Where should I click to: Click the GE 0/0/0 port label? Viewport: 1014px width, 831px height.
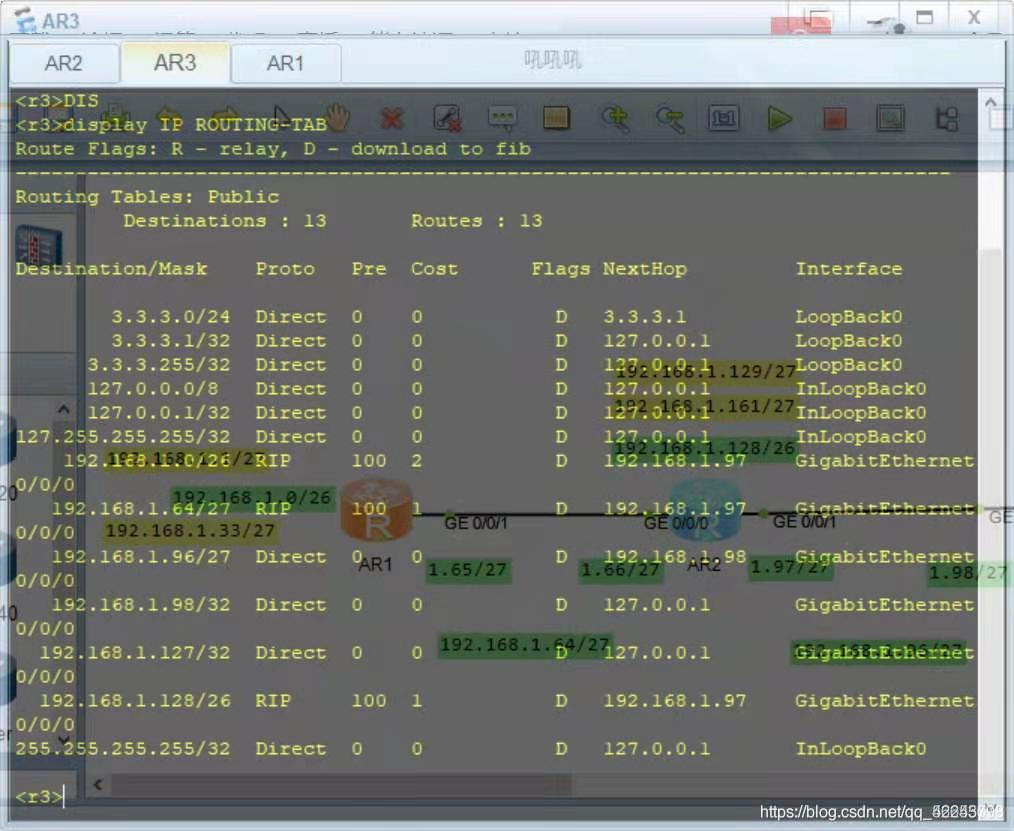(x=676, y=523)
